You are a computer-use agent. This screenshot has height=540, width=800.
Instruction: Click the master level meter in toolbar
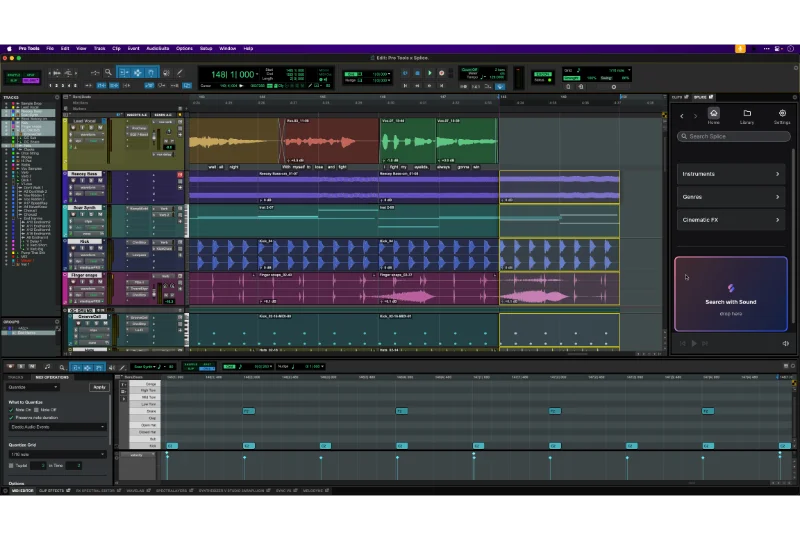click(518, 79)
